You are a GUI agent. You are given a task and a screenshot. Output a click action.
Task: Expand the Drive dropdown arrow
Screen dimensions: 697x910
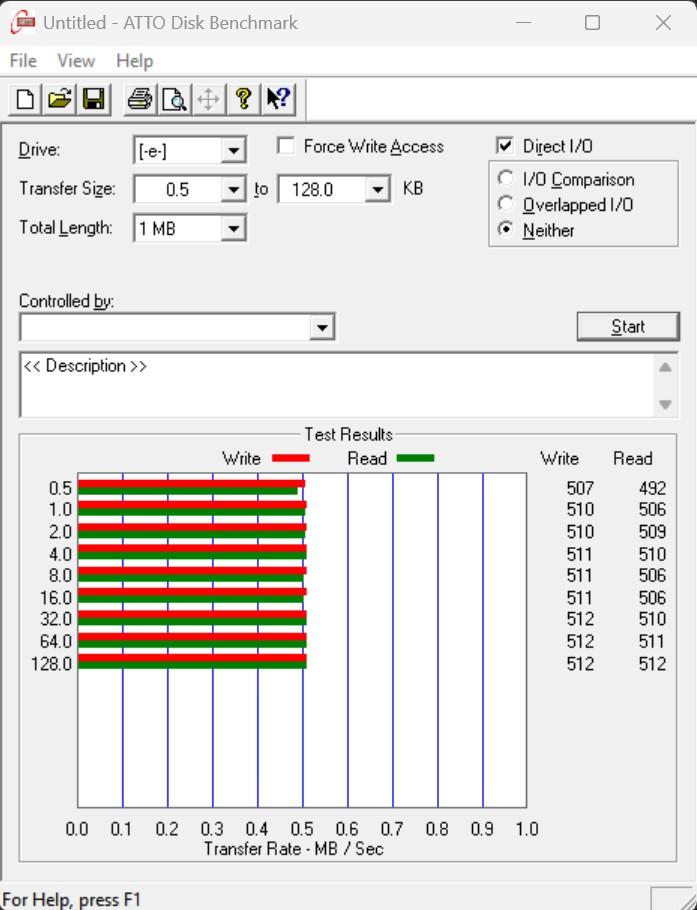pos(233,151)
